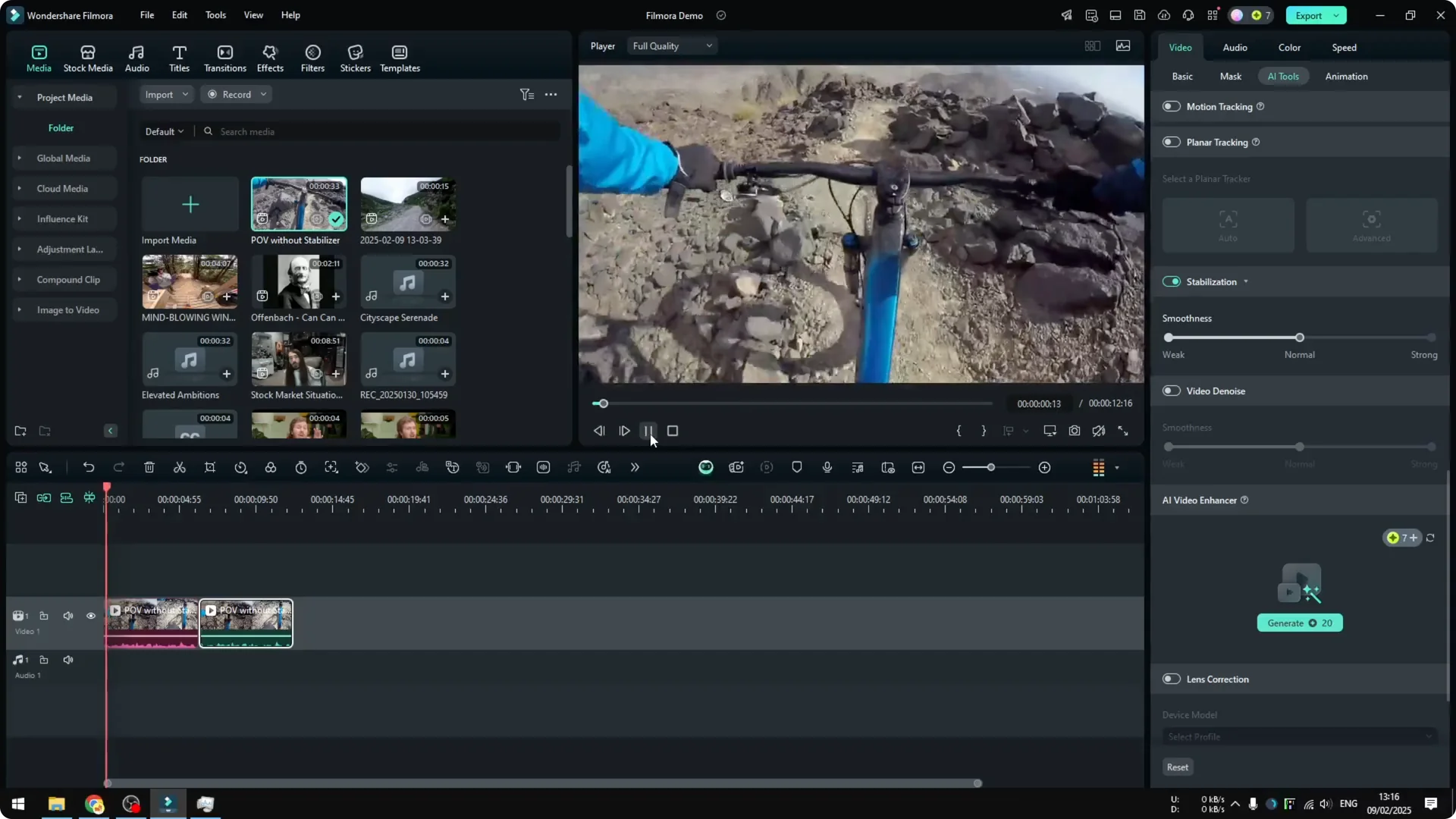Open the Full Quality player dropdown

click(x=671, y=45)
